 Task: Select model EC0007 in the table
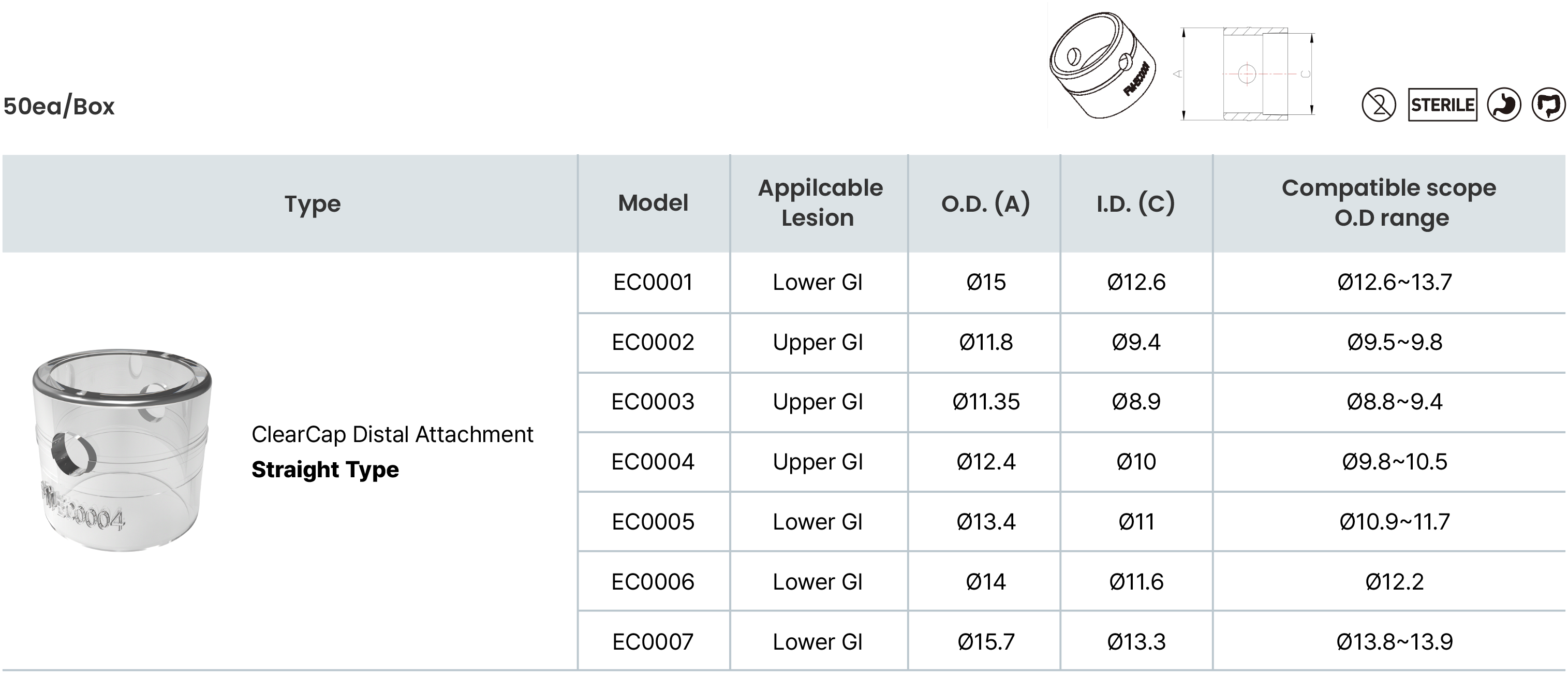[653, 642]
